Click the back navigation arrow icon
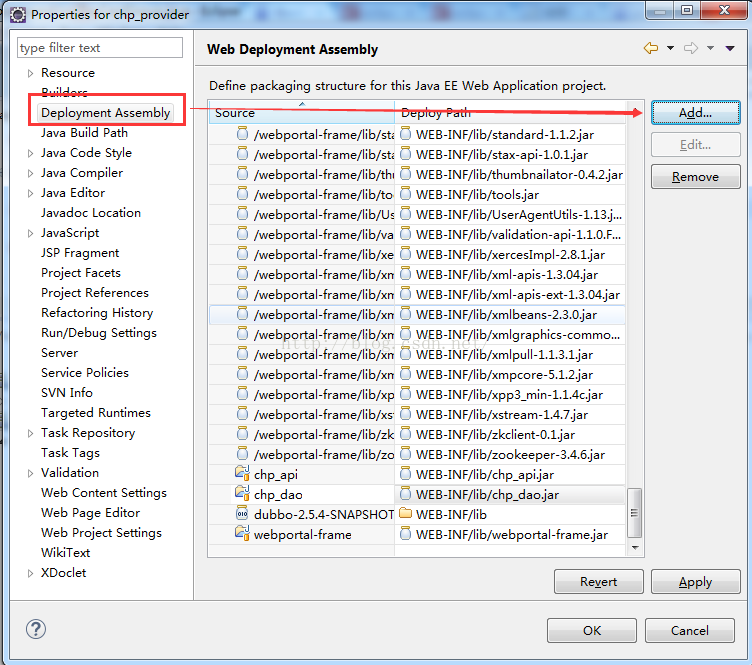Screen dimensions: 752x665 click(x=651, y=48)
